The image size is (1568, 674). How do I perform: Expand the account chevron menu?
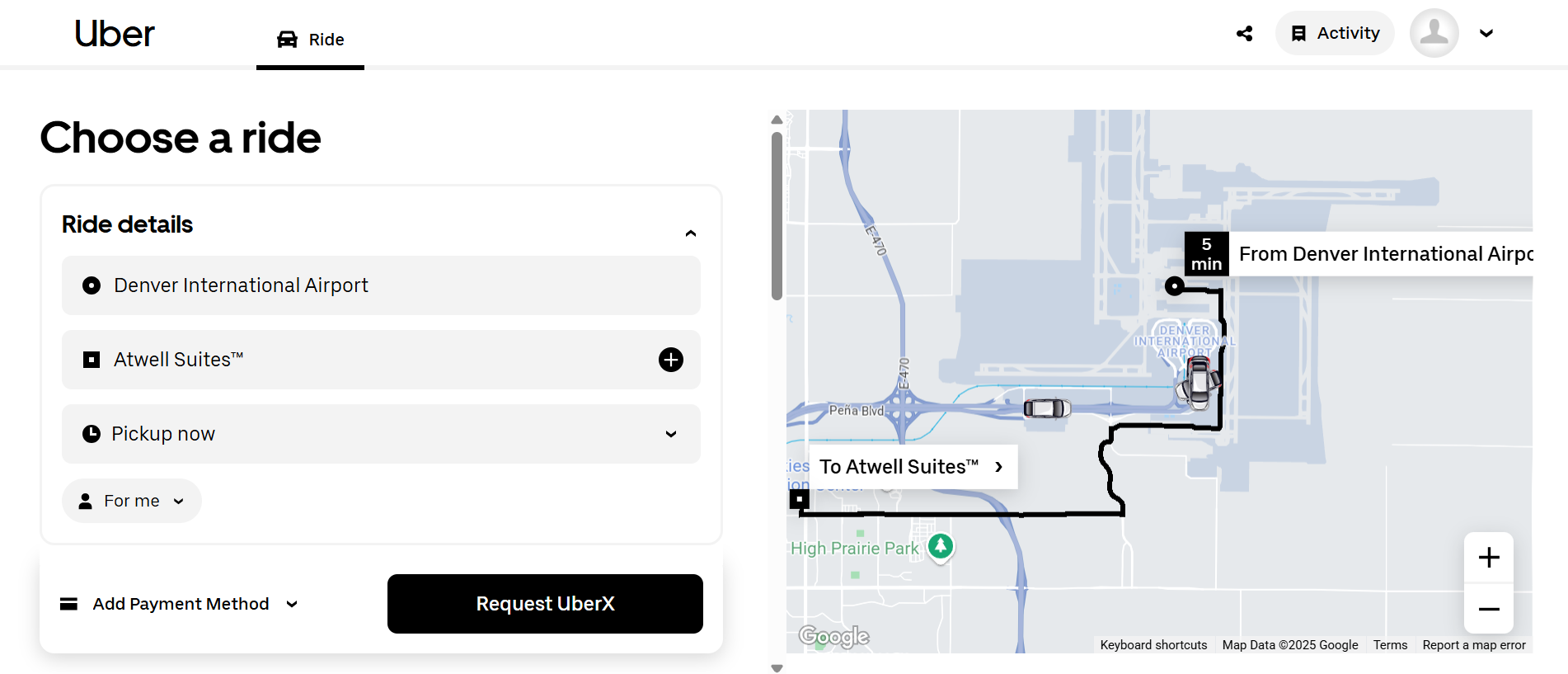pos(1486,34)
